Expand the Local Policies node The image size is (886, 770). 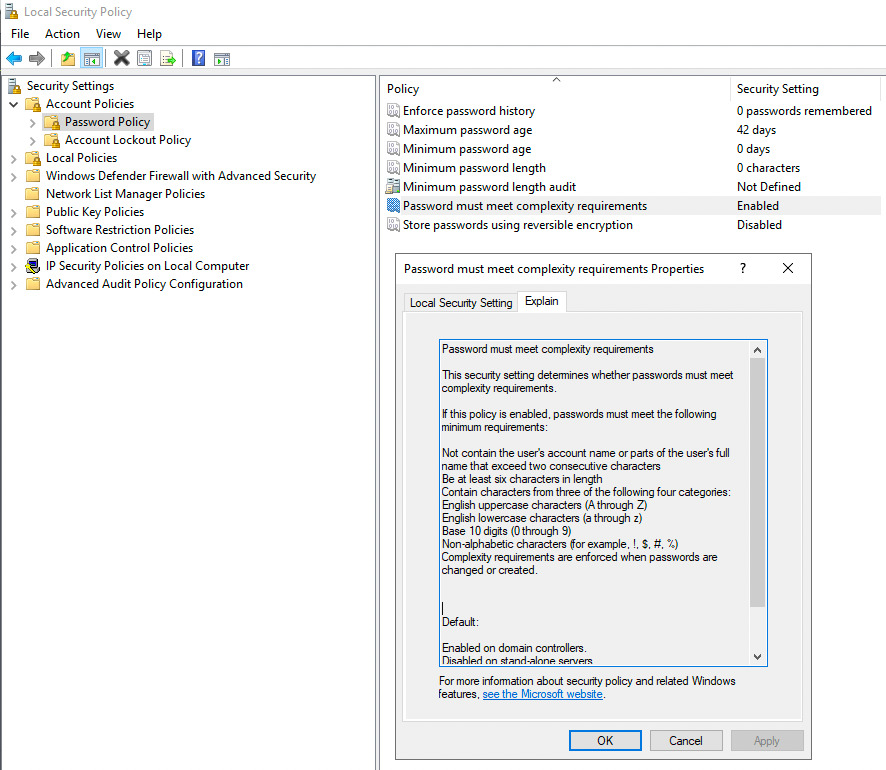[14, 157]
